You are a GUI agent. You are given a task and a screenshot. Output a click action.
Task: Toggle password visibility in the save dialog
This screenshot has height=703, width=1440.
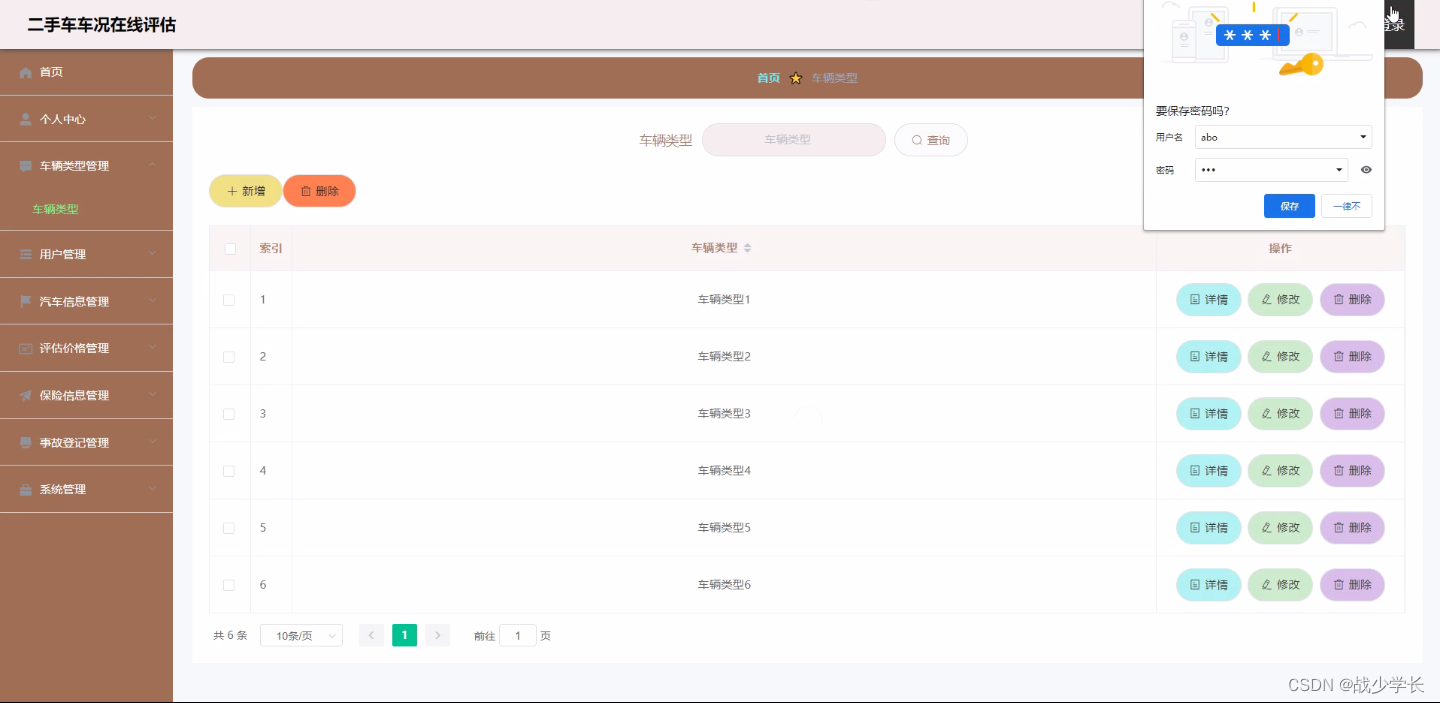coord(1366,169)
